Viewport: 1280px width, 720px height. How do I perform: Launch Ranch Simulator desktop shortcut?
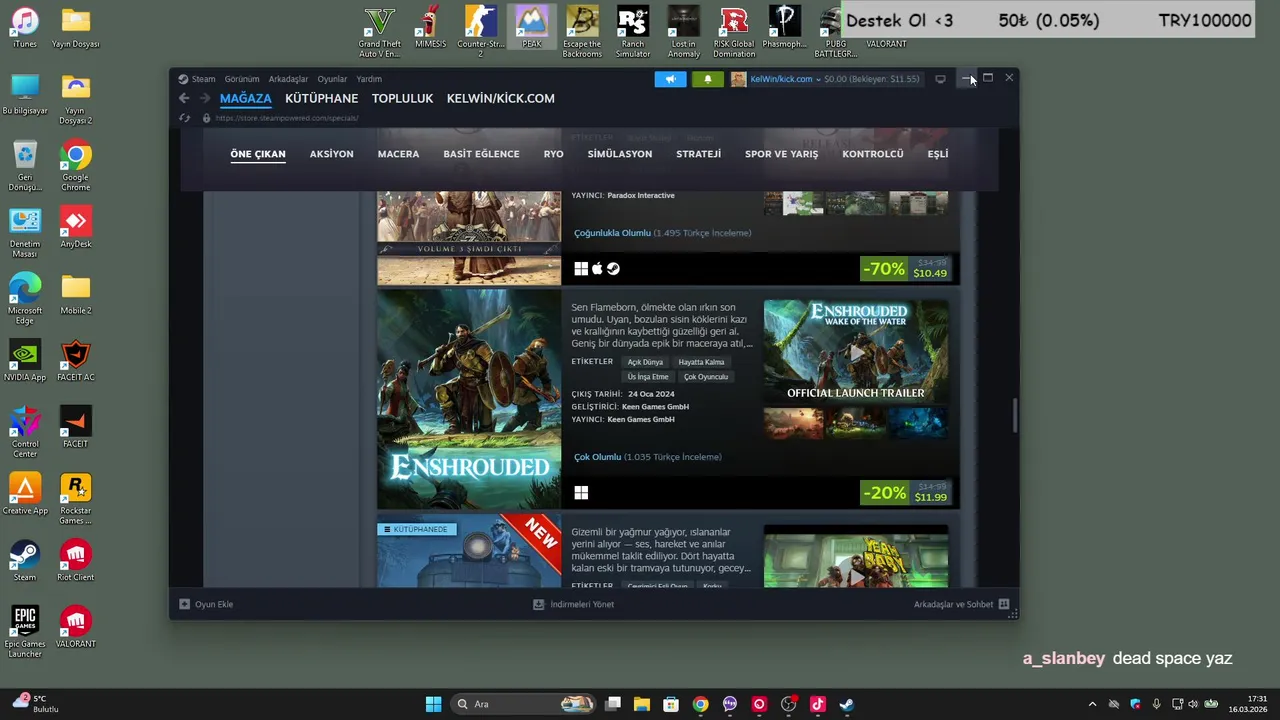(x=632, y=32)
